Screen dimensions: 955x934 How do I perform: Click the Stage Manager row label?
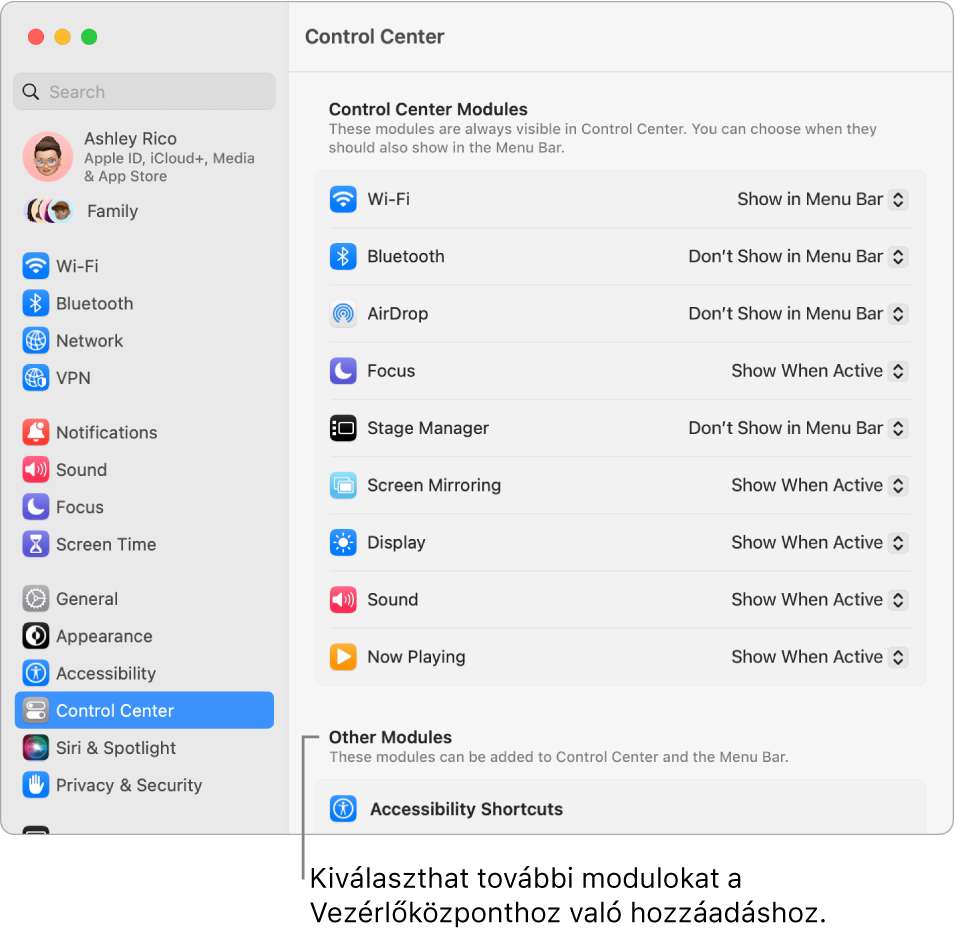click(x=428, y=428)
